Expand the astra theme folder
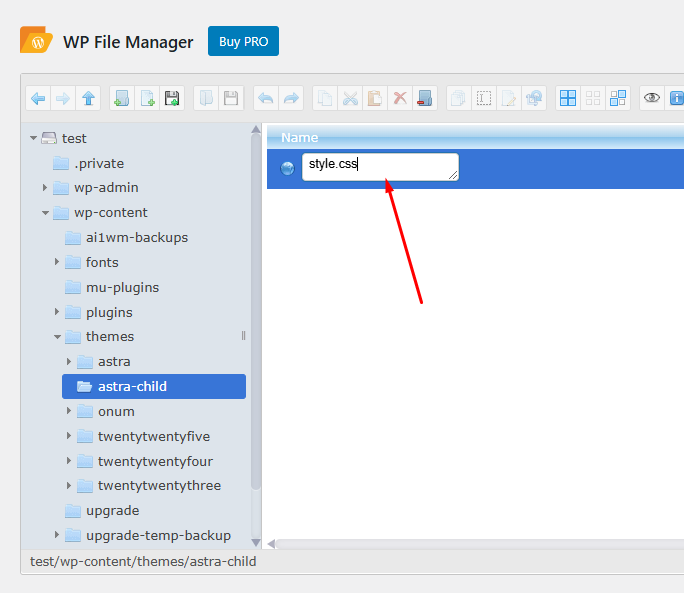684x593 pixels. click(69, 361)
